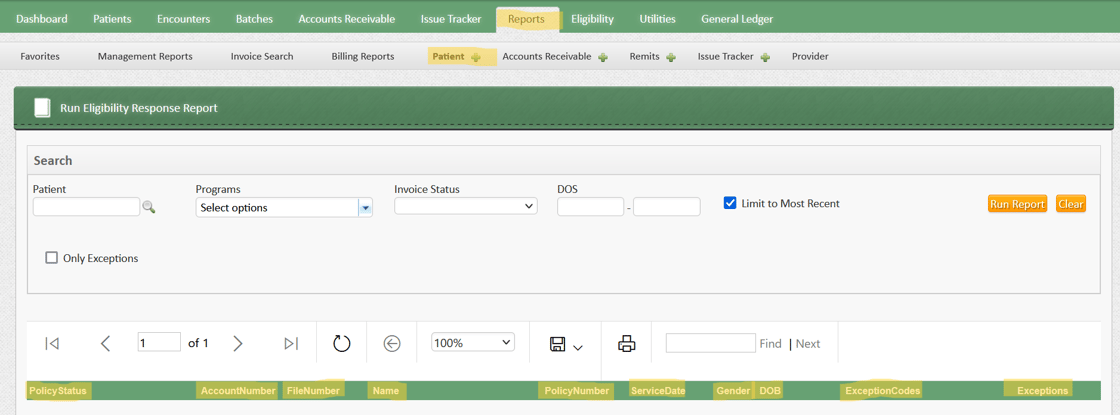Expand Remits reports plus icon
The height and width of the screenshot is (415, 1120).
click(x=671, y=57)
